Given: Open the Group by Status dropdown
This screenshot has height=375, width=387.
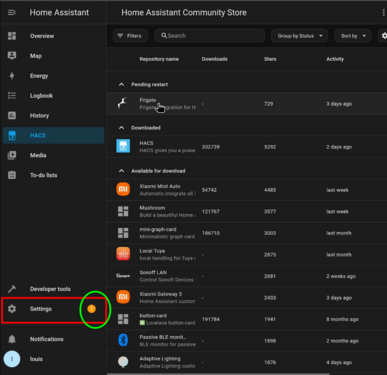Looking at the screenshot, I should coord(300,36).
